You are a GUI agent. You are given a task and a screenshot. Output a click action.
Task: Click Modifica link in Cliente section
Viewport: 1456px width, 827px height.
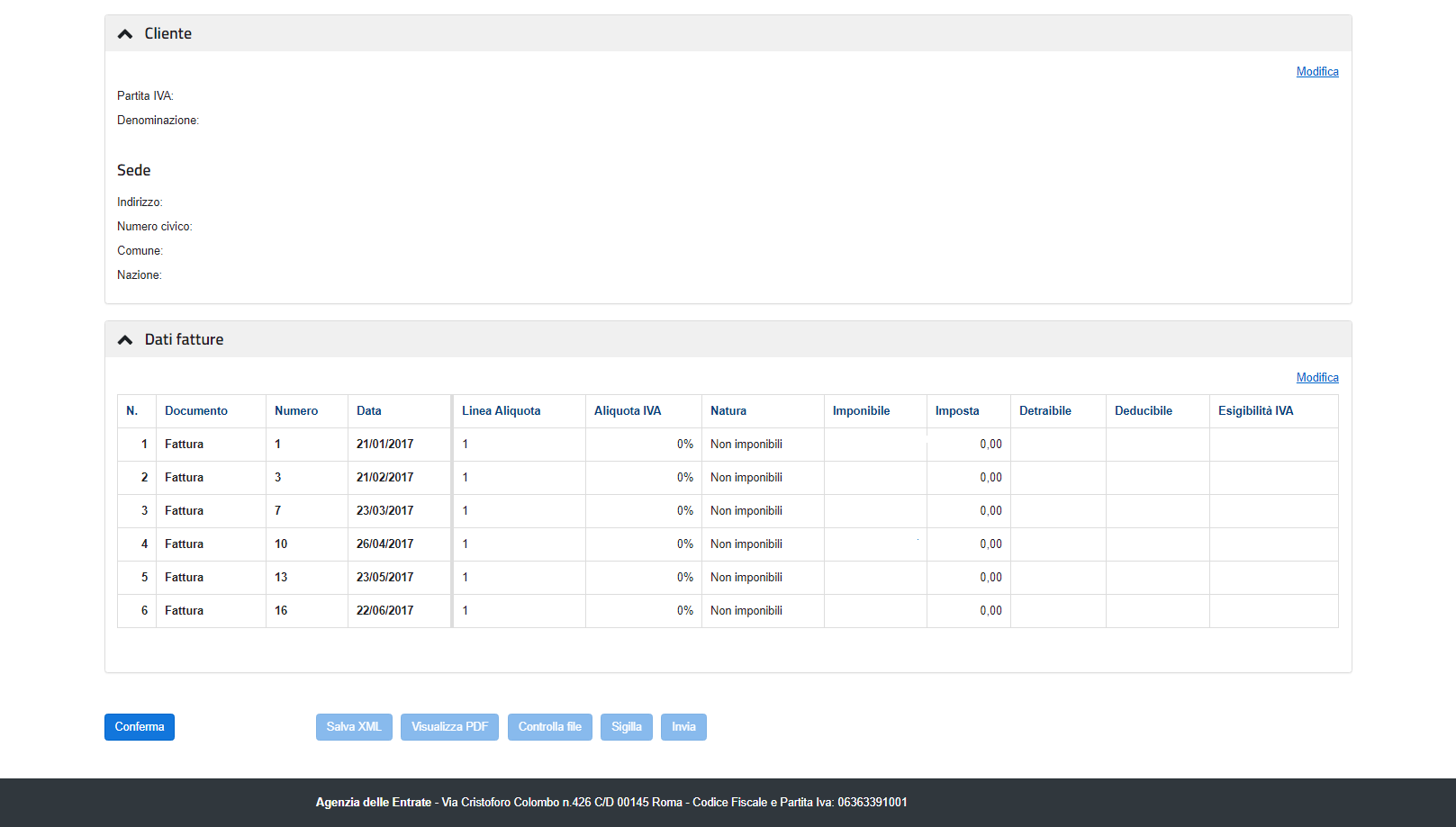[x=1316, y=72]
